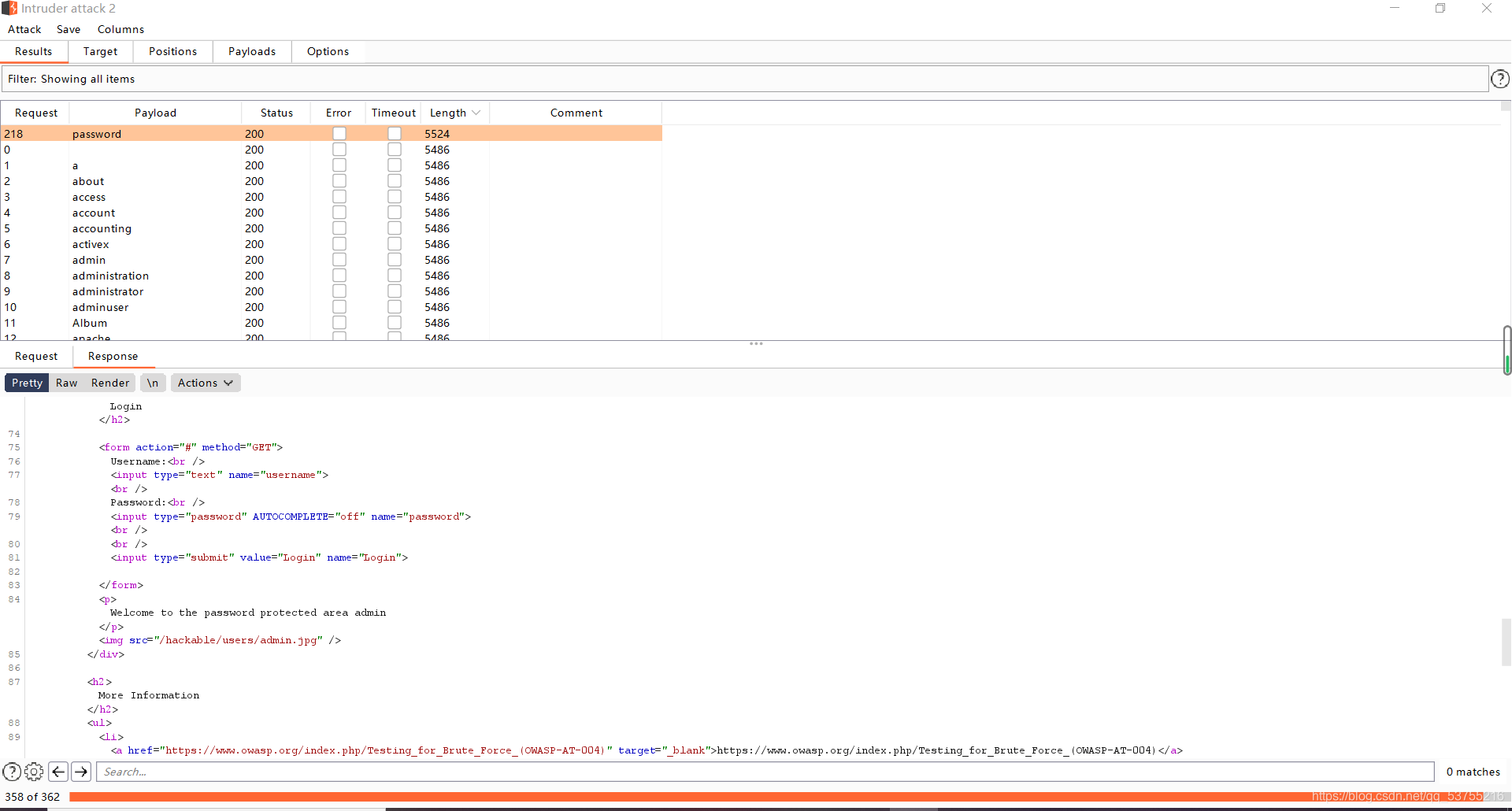
Task: Toggle Error checkbox for about row
Action: click(x=339, y=181)
